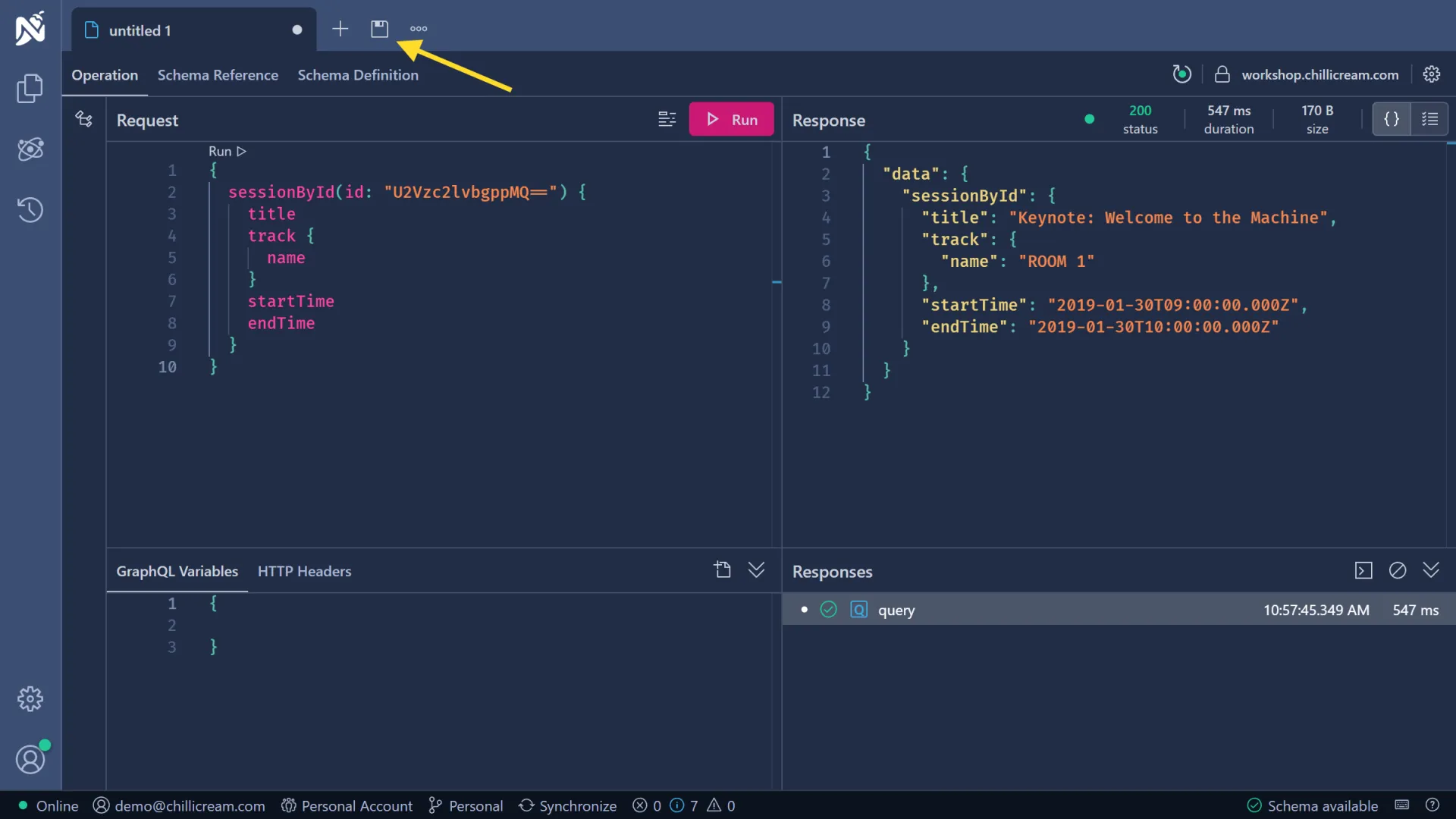
Task: Open the three-dot tab options menu
Action: pos(419,29)
